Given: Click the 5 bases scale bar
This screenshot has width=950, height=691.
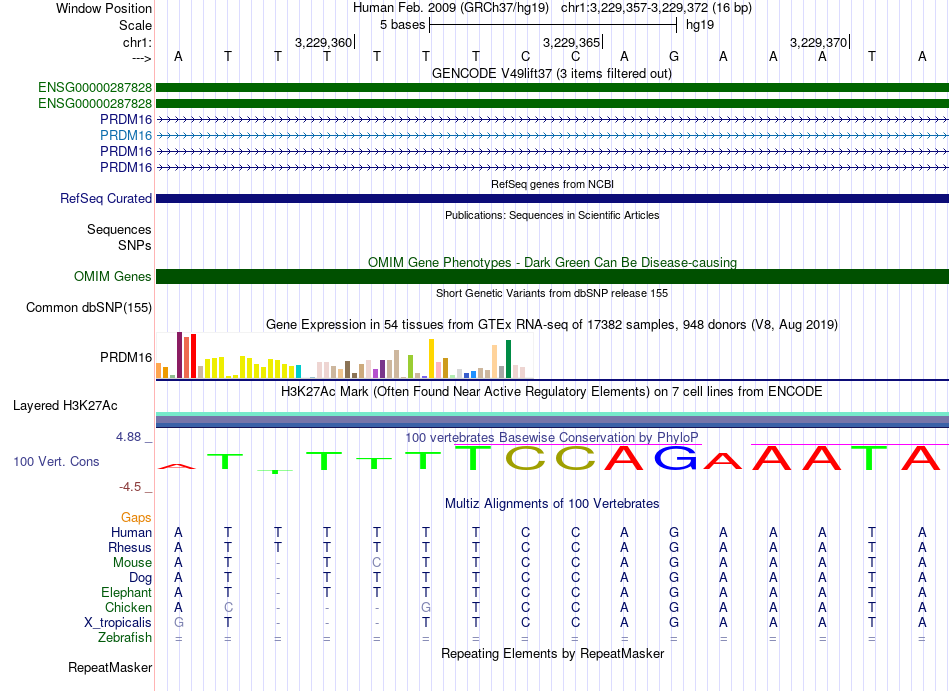Looking at the screenshot, I should [x=553, y=25].
